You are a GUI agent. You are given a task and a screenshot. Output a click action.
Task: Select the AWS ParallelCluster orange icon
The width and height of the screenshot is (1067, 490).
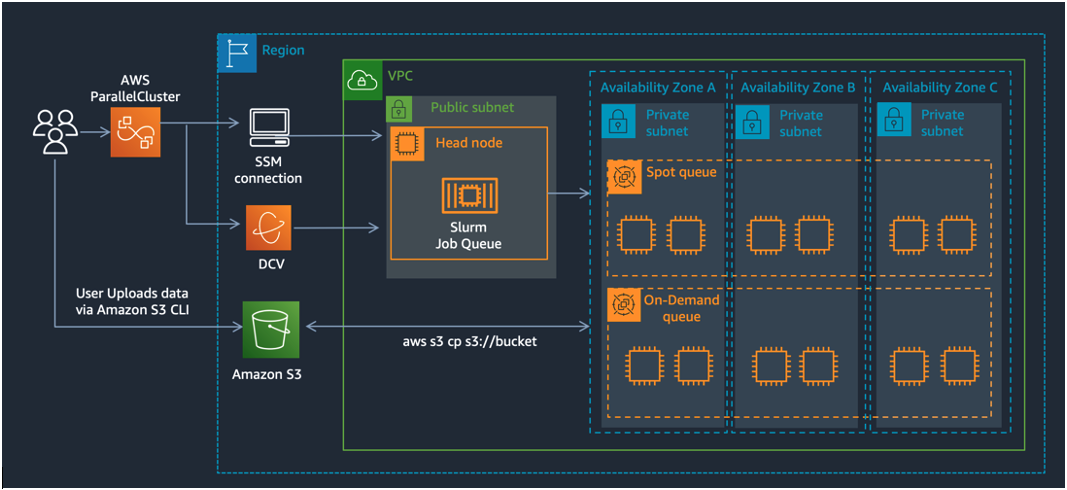tap(135, 132)
